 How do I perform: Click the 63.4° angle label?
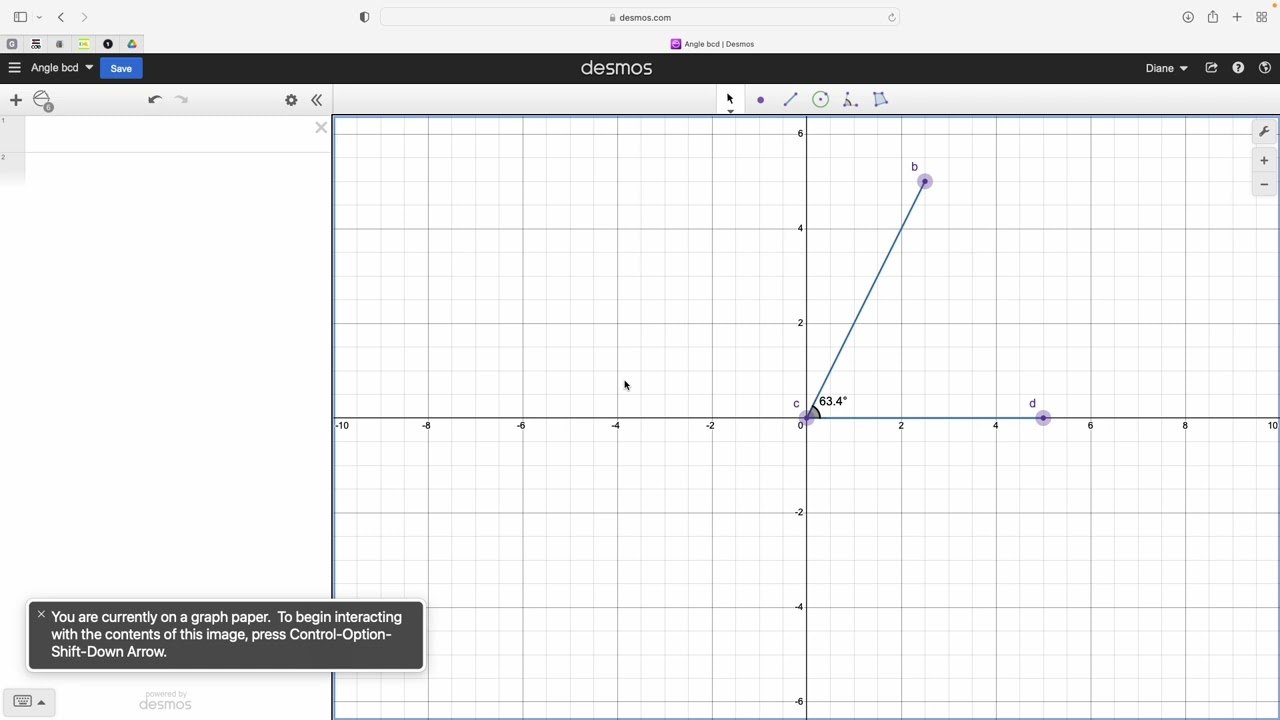click(833, 401)
